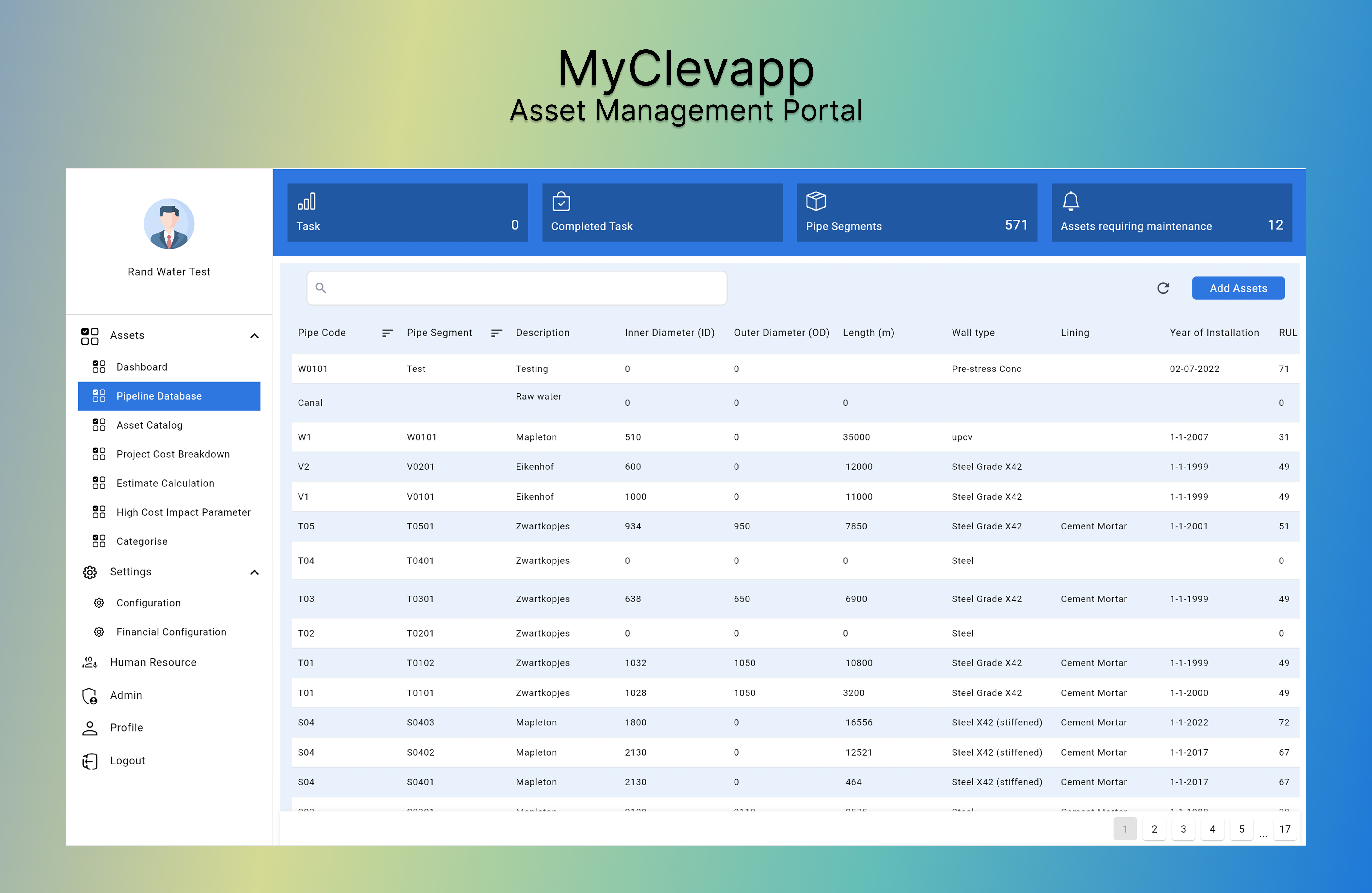Go to page 5 of results
Screen dimensions: 1372x893
click(x=1242, y=829)
